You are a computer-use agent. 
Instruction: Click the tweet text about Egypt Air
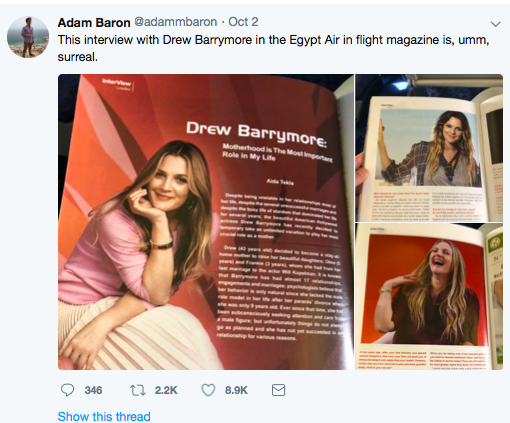click(273, 48)
